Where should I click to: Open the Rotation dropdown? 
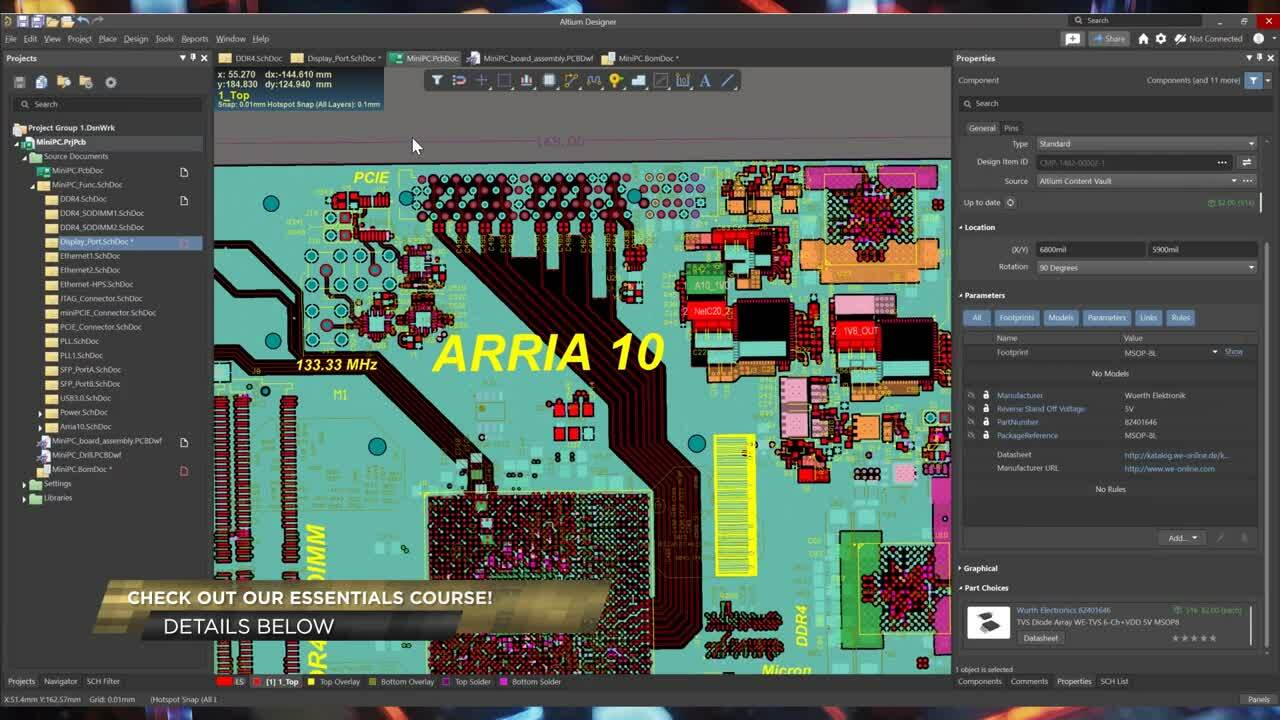1250,267
